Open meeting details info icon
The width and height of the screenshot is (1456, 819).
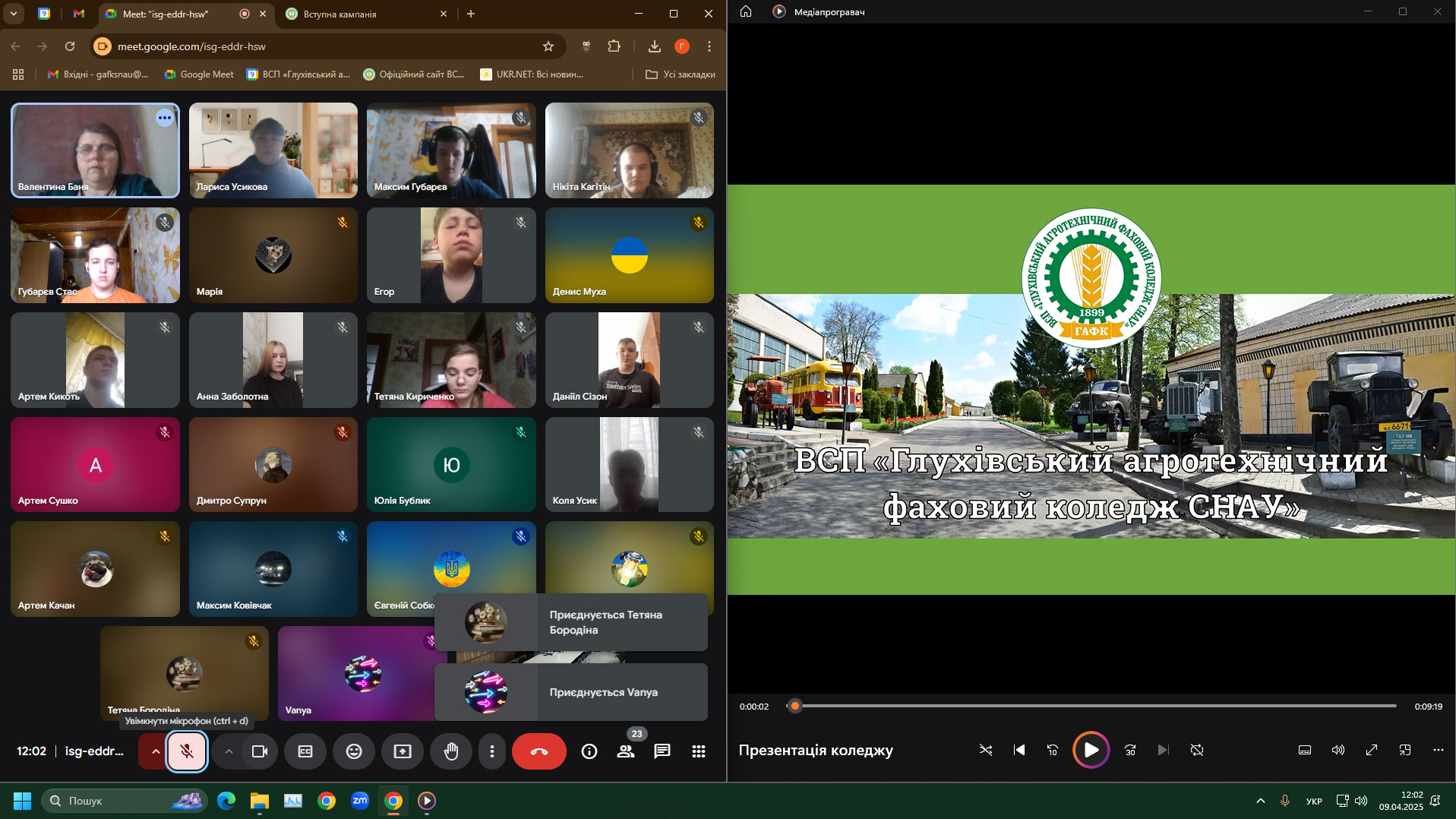pyautogui.click(x=589, y=751)
